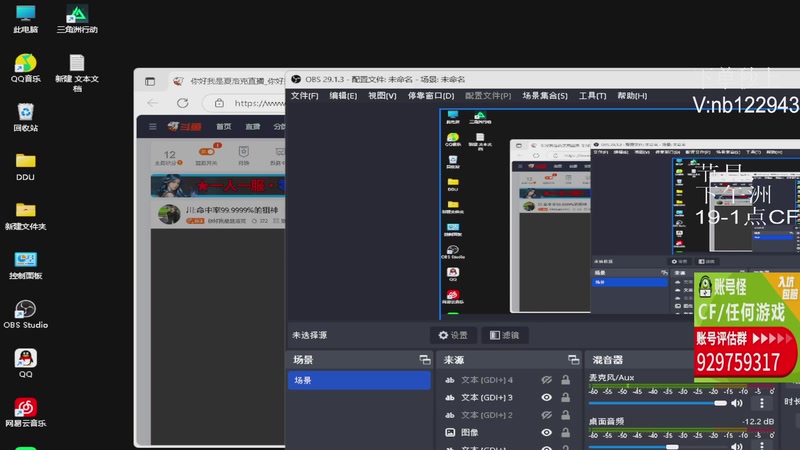Click the ab icon of 文本 (GDI+) 4
Screen dimensions: 800x450
point(450,380)
